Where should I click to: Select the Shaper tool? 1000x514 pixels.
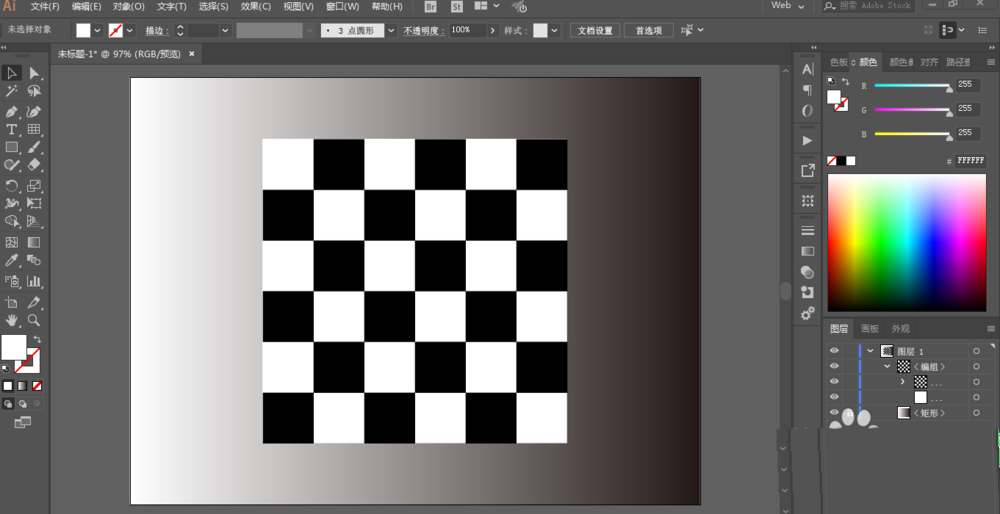tap(11, 165)
